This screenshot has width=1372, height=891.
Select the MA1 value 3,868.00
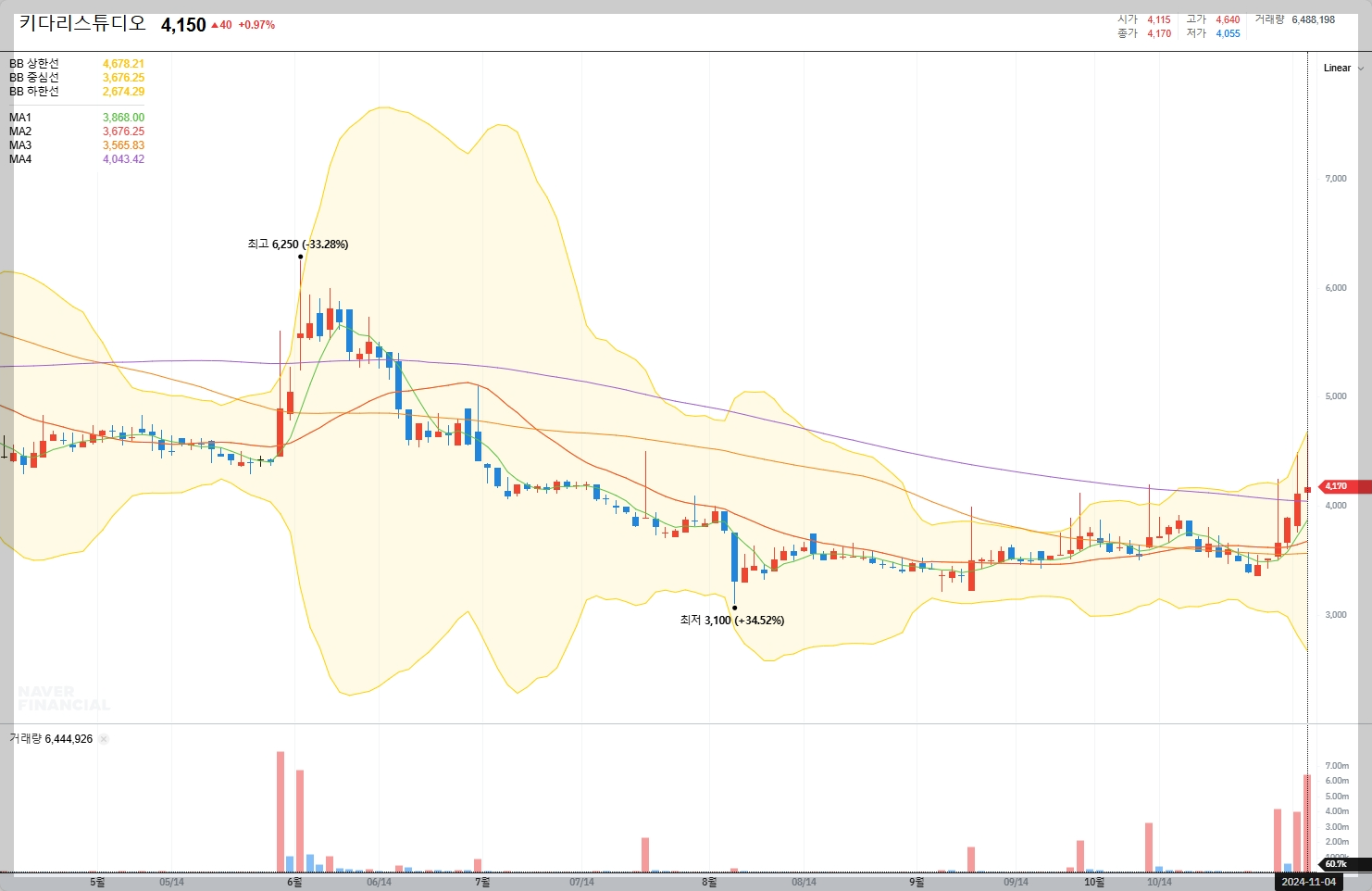[x=123, y=118]
